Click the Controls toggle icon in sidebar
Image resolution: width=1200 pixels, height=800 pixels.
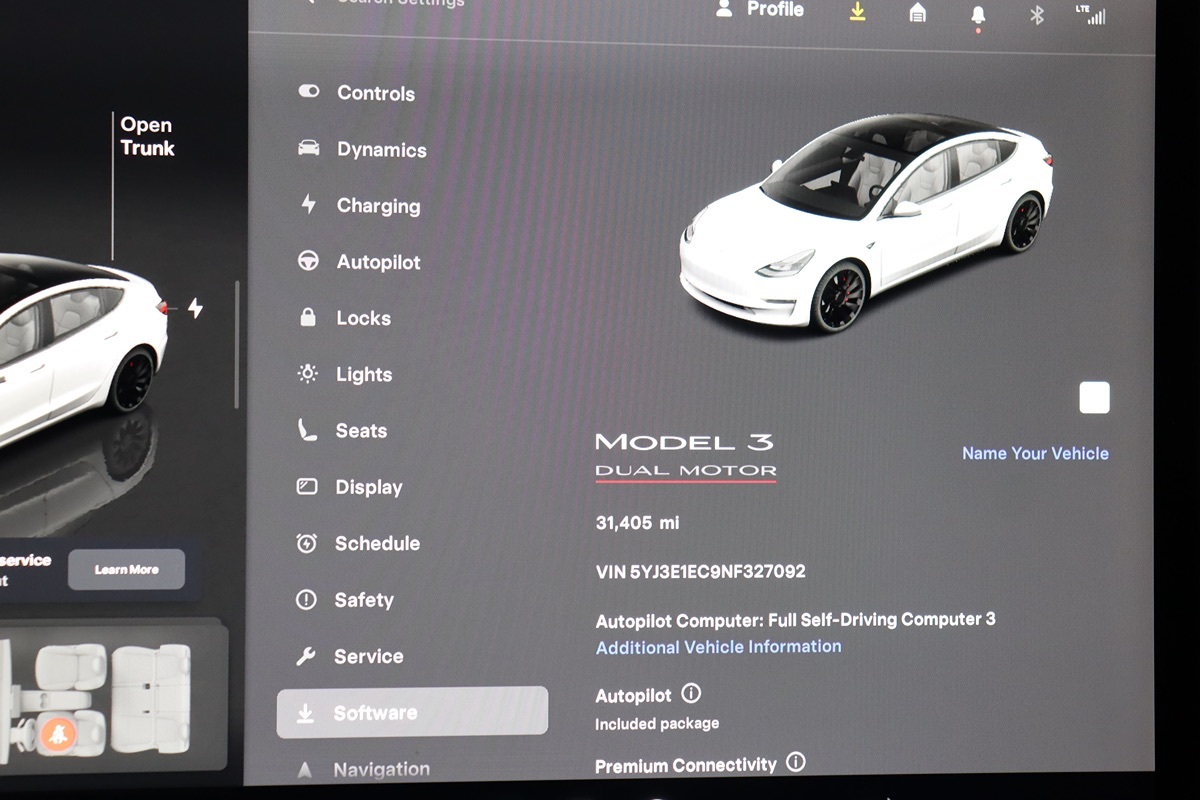[x=308, y=91]
